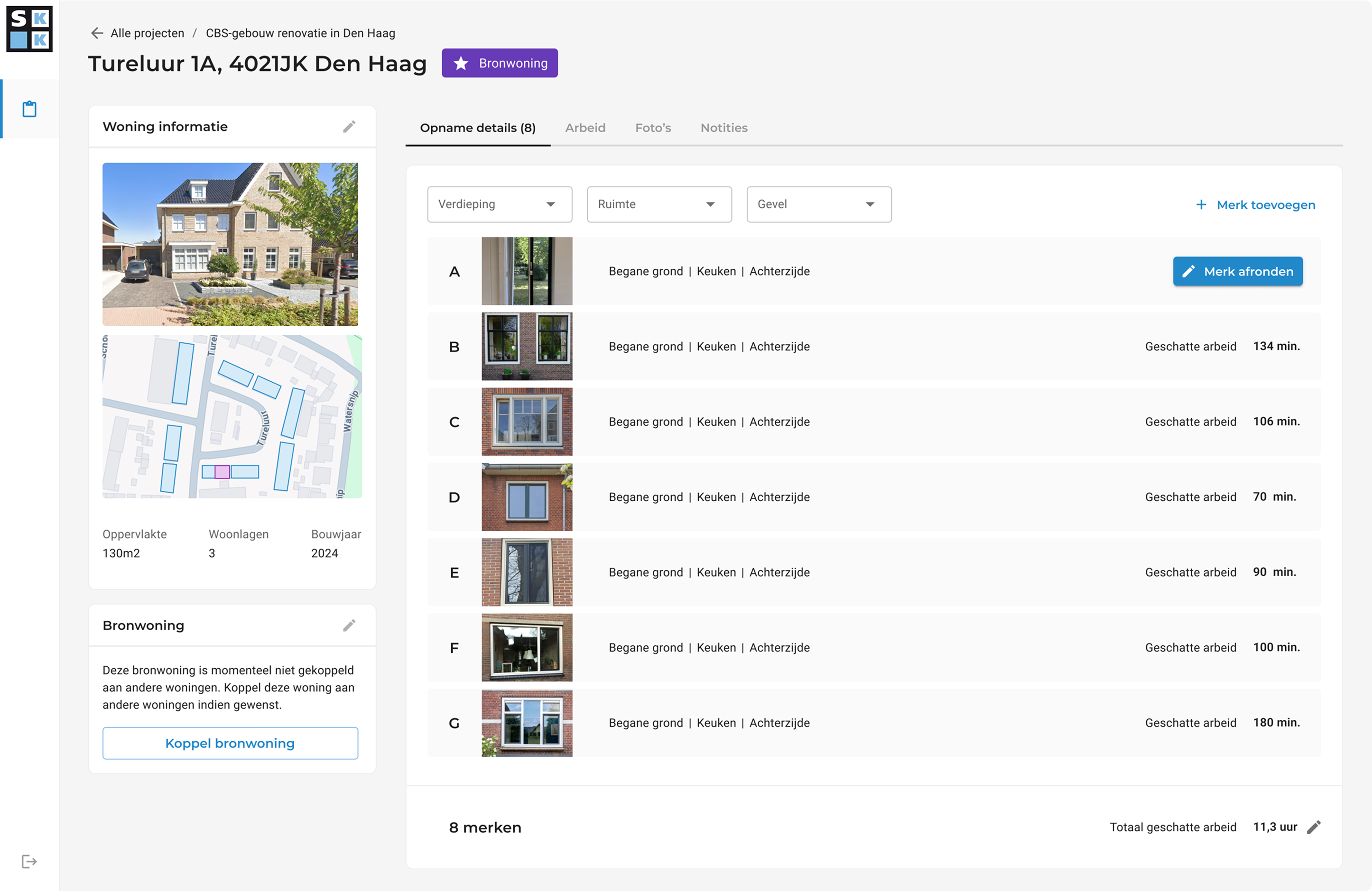
Task: Switch to the Arbeid tab
Action: click(585, 128)
